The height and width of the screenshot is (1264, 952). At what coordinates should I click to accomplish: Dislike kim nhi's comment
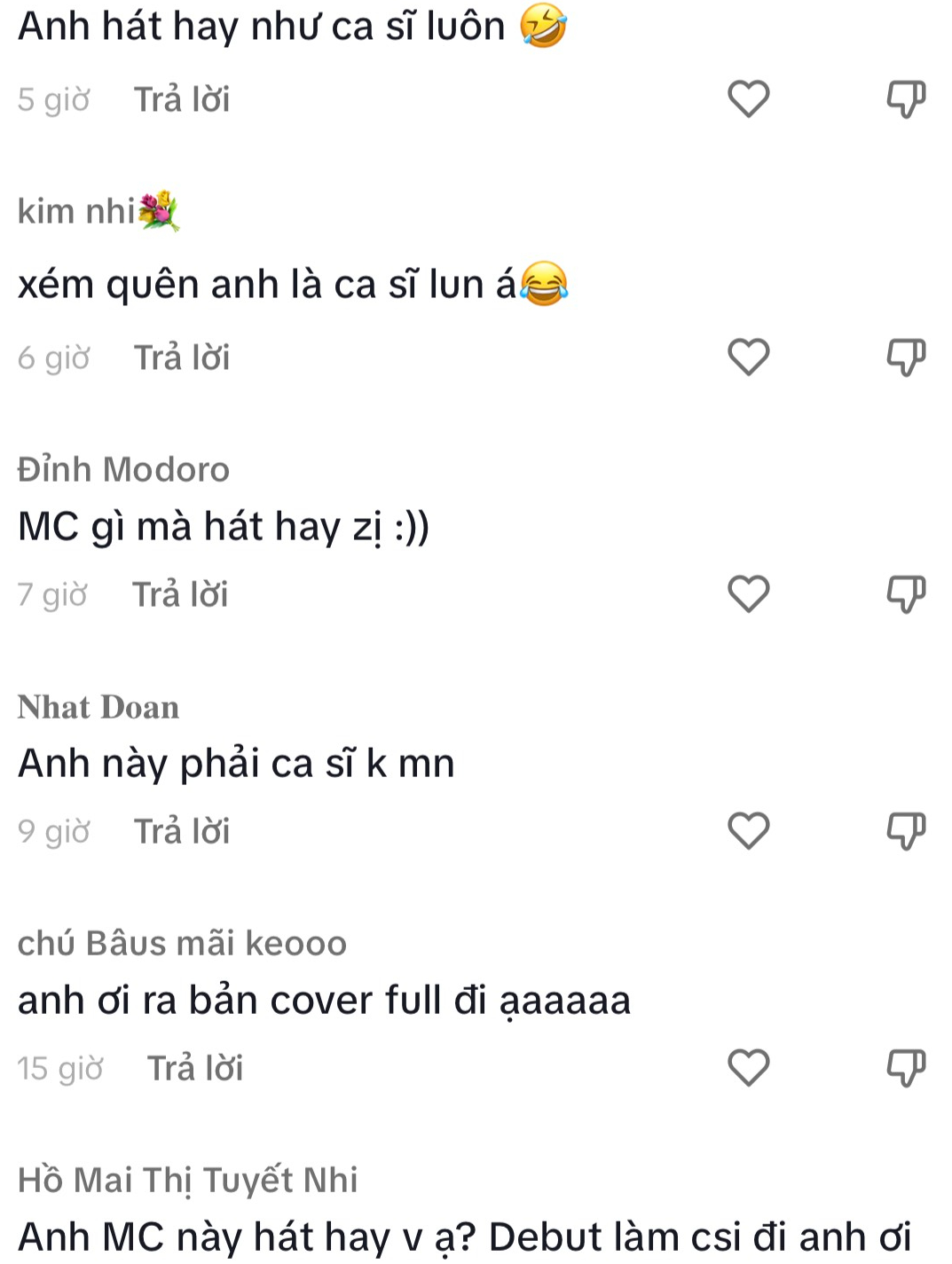coord(906,357)
